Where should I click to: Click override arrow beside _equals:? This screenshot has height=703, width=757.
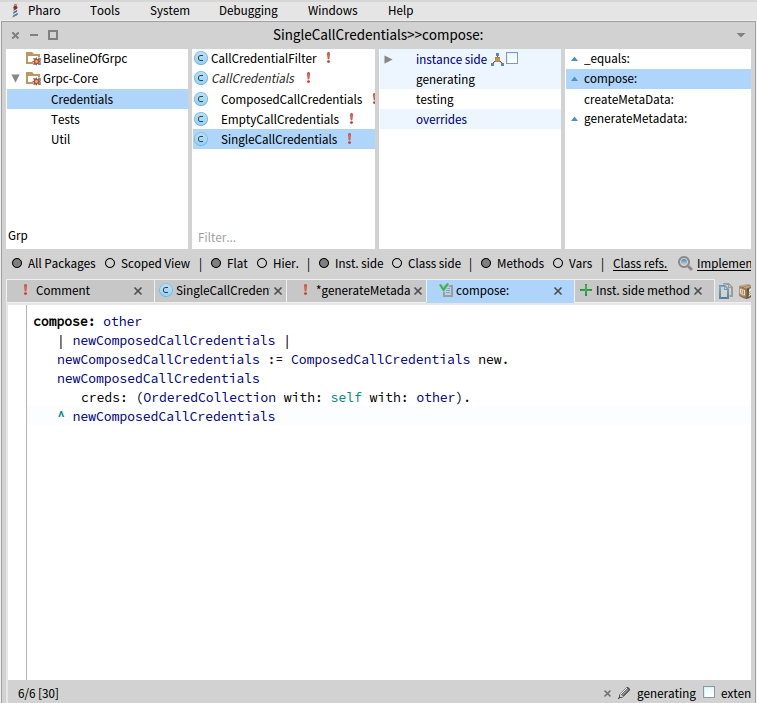(x=575, y=59)
